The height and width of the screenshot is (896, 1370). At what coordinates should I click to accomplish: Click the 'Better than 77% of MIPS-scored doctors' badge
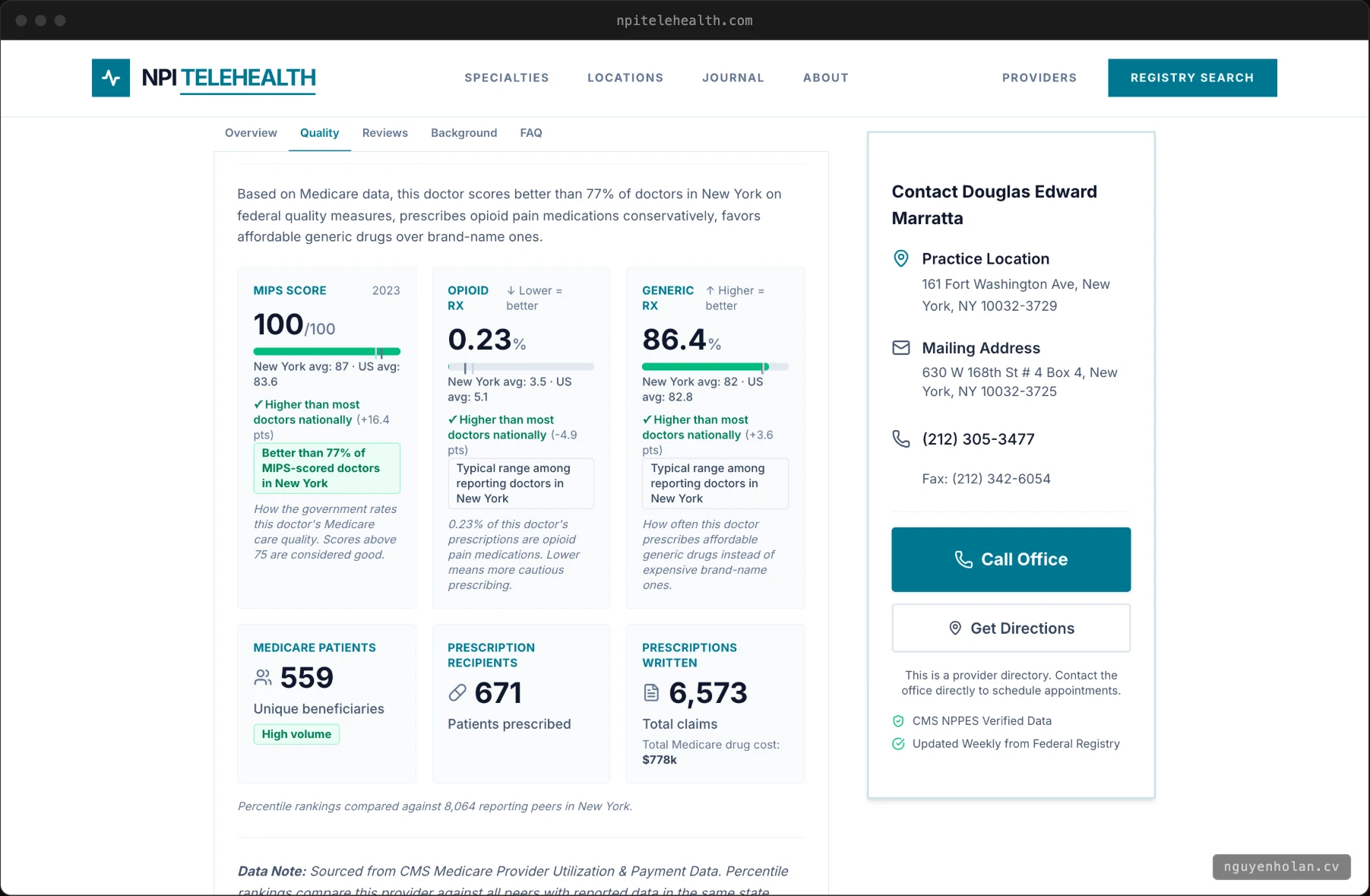tap(327, 468)
